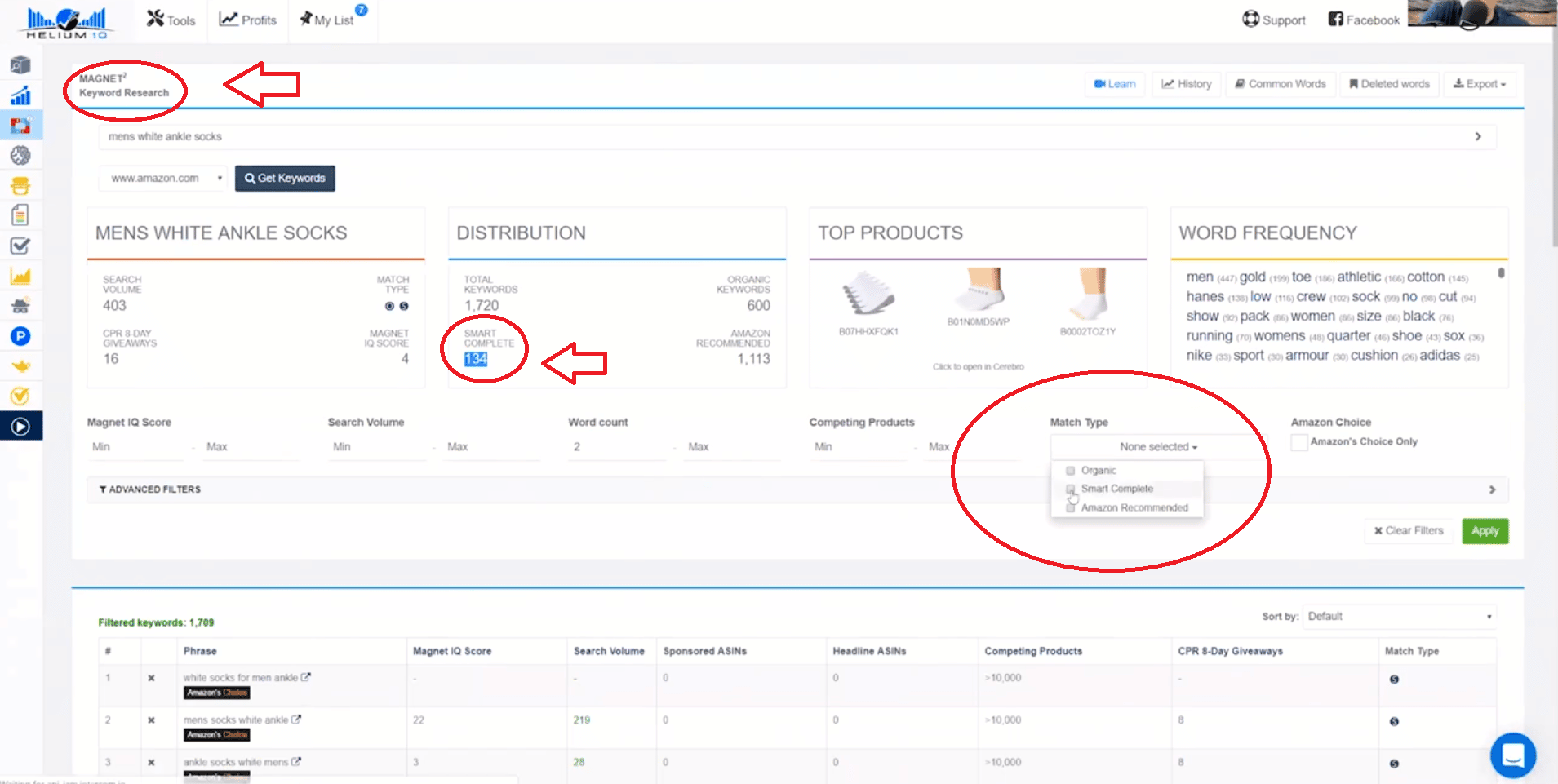
Task: Select the Magnet puzzle icon in sidebar
Action: pyautogui.click(x=20, y=126)
